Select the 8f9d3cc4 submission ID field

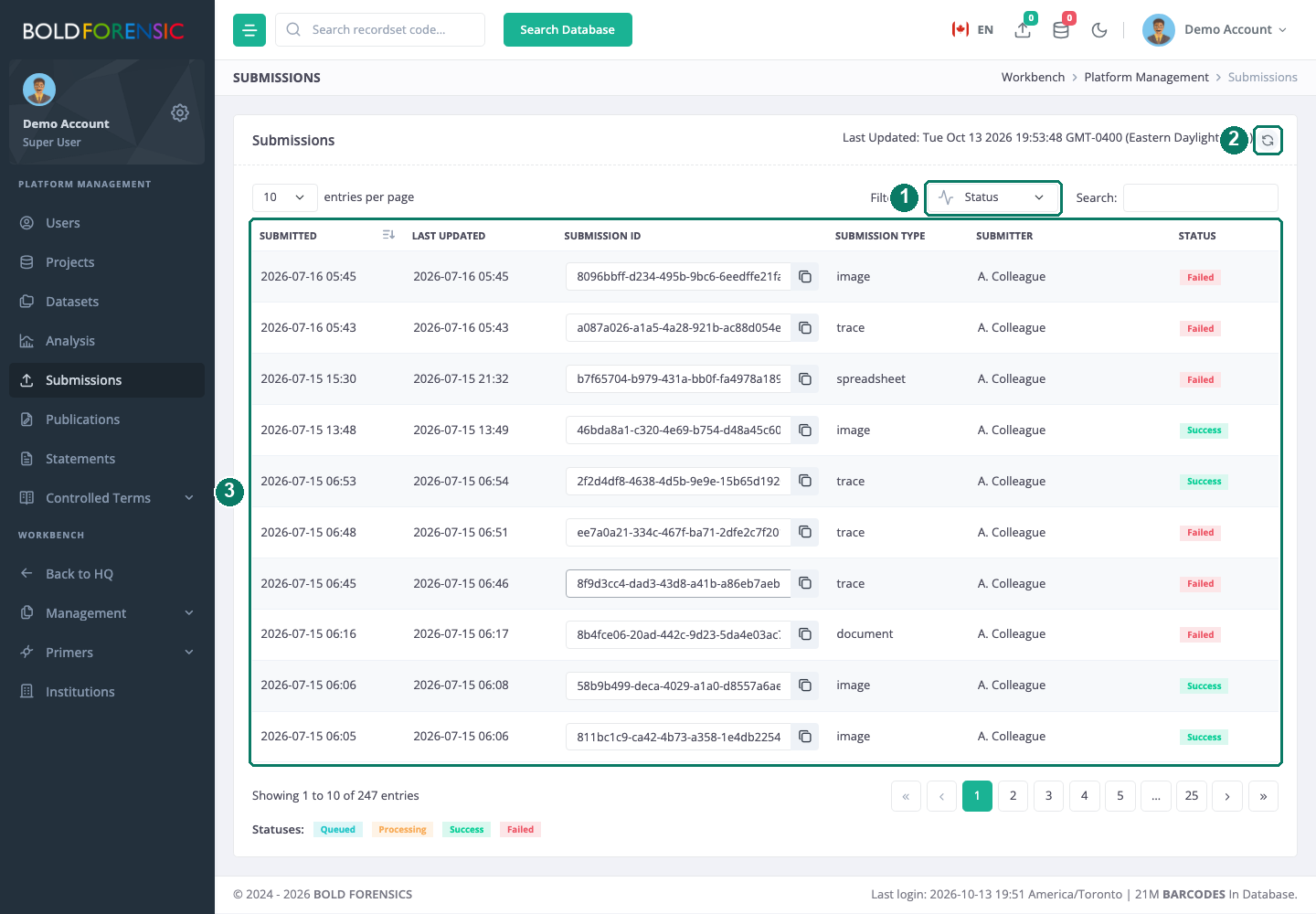[678, 583]
